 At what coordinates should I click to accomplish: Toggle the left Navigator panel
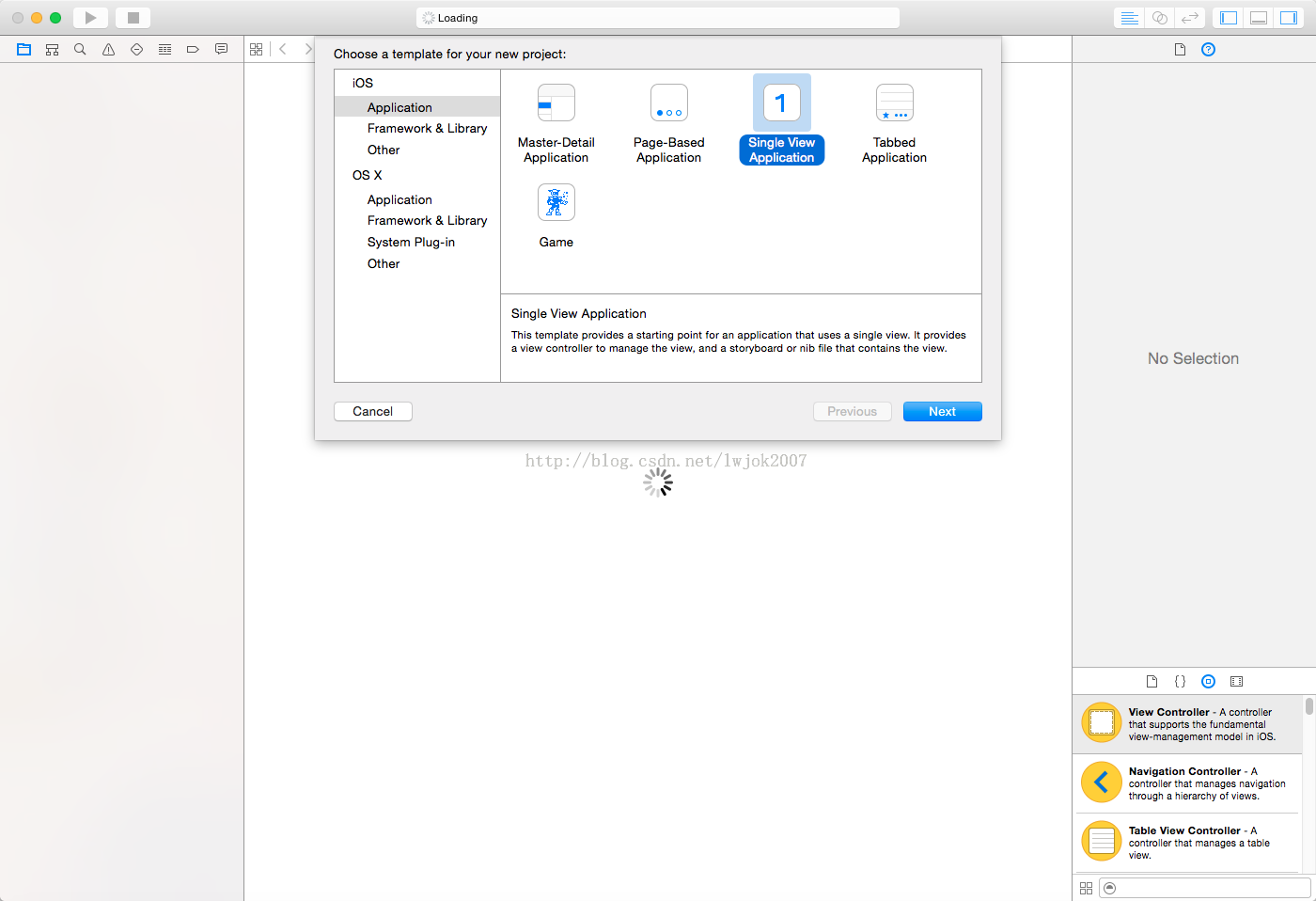coord(1229,18)
